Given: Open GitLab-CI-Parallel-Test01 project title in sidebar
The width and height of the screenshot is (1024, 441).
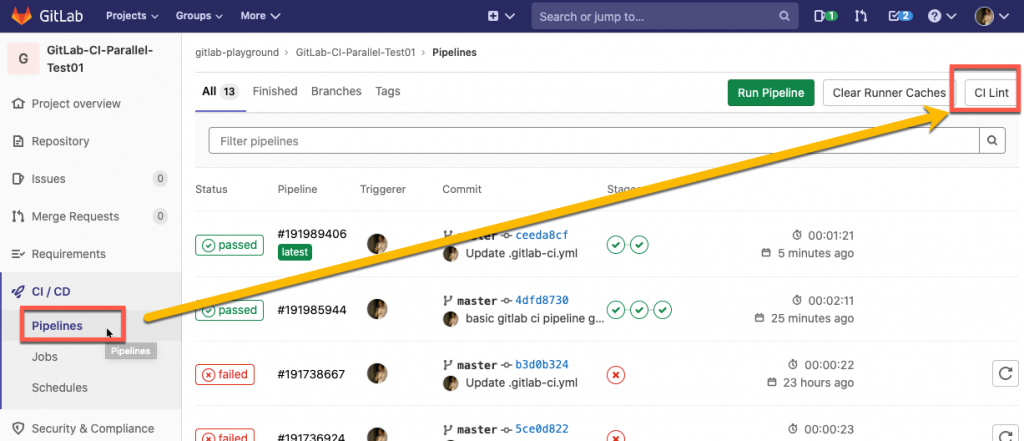Looking at the screenshot, I should click(x=100, y=59).
